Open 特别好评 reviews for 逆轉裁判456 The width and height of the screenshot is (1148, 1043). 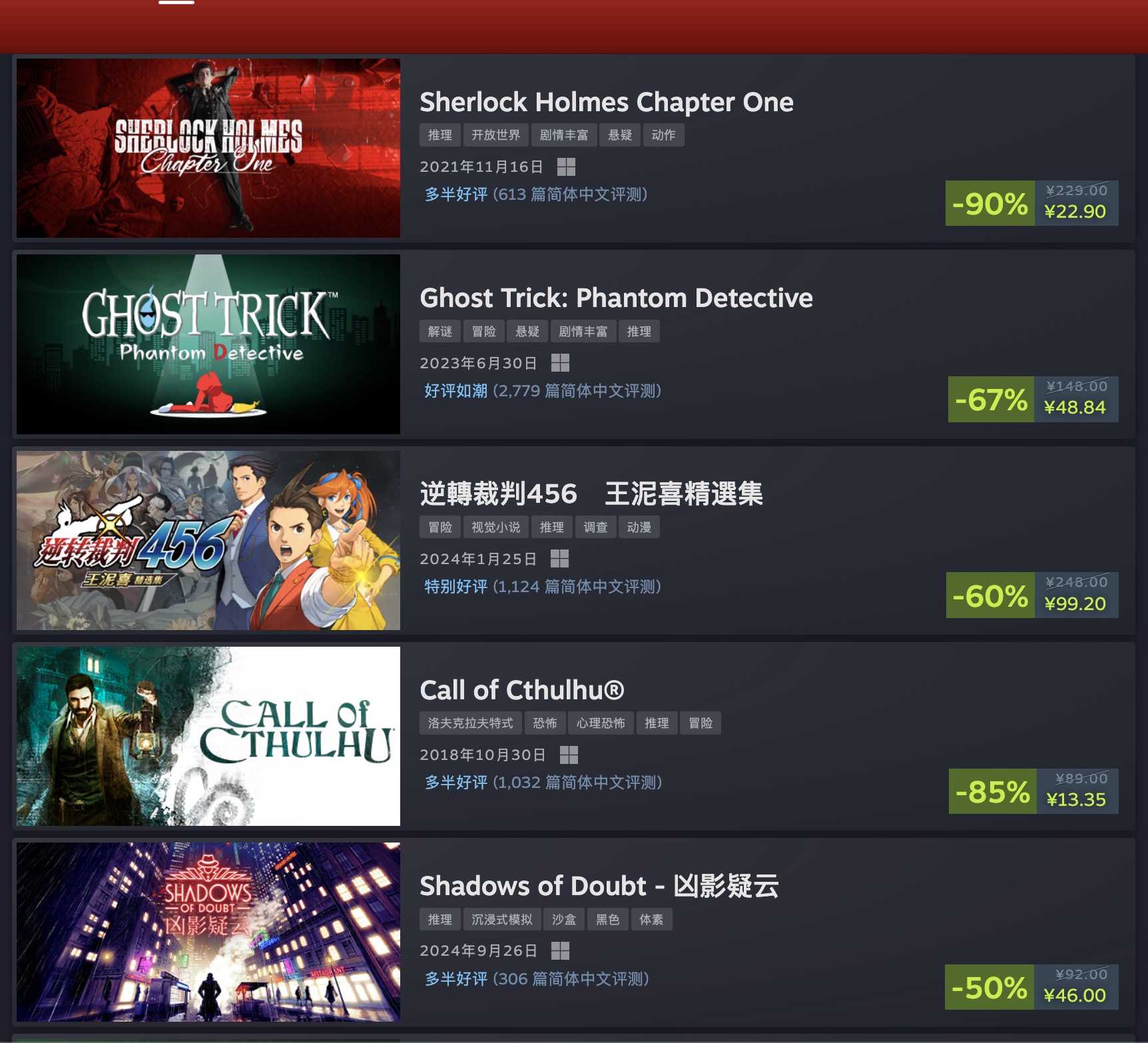click(x=456, y=587)
